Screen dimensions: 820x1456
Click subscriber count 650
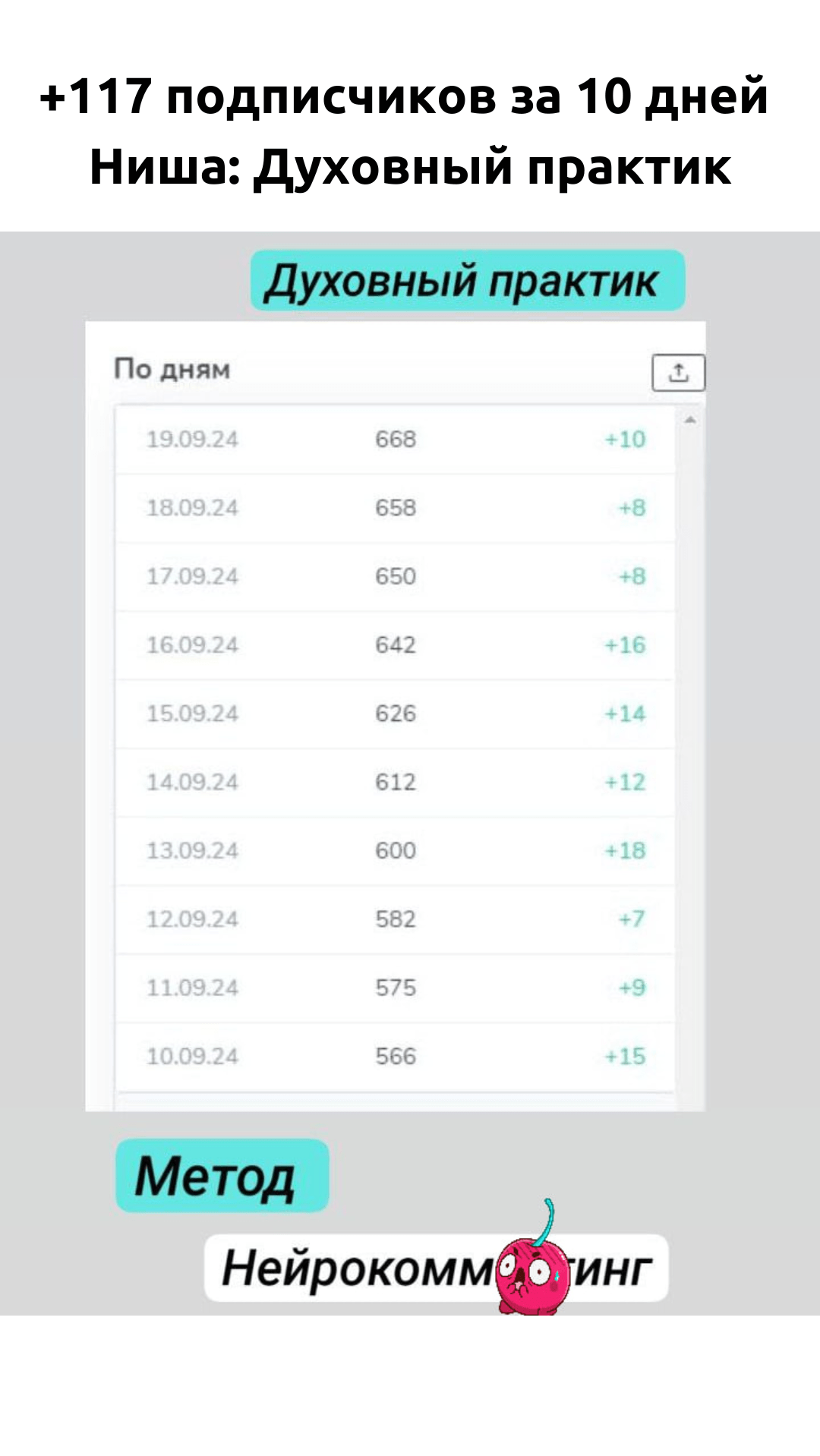tap(396, 576)
